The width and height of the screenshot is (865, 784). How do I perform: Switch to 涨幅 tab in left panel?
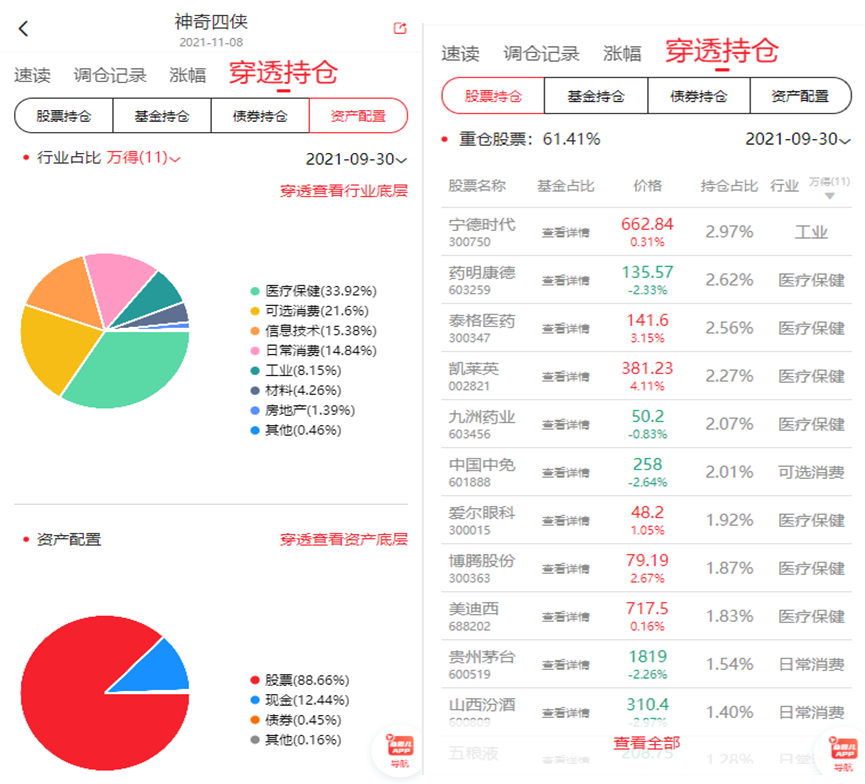pos(188,75)
